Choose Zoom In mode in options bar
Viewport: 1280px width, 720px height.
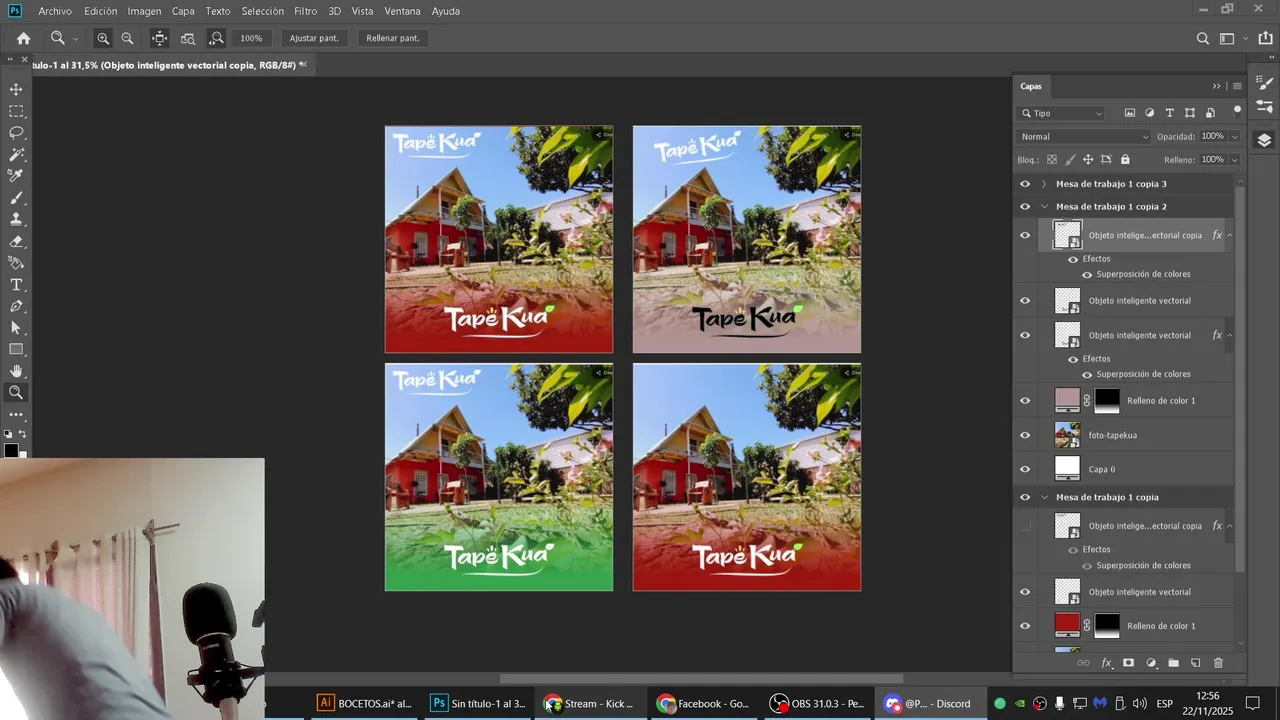pos(103,38)
